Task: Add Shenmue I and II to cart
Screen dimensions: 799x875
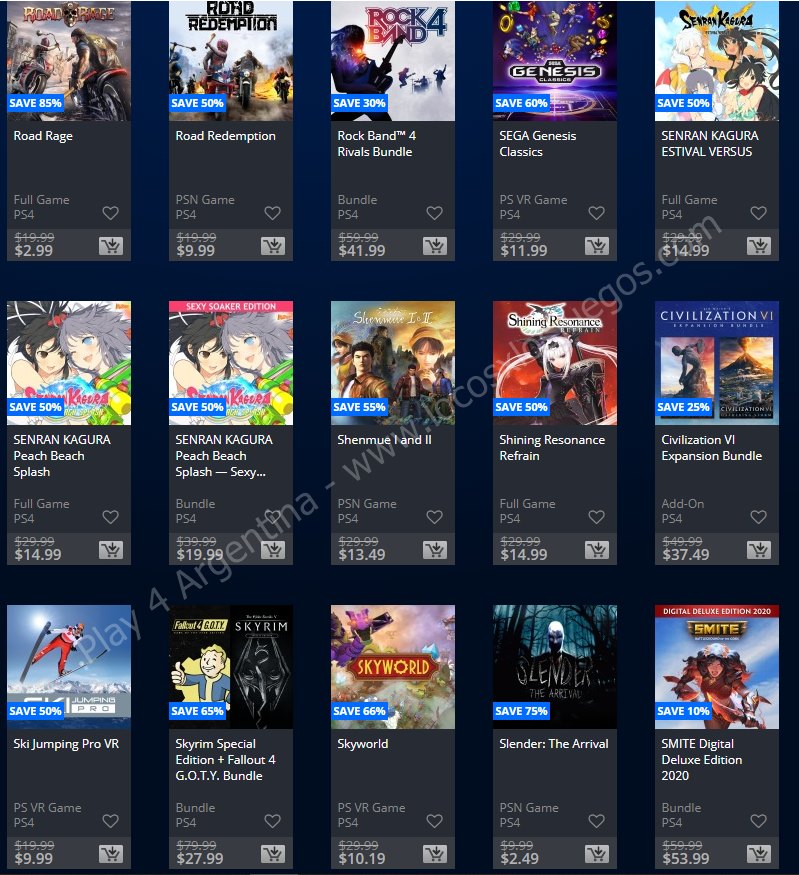Action: (x=435, y=550)
